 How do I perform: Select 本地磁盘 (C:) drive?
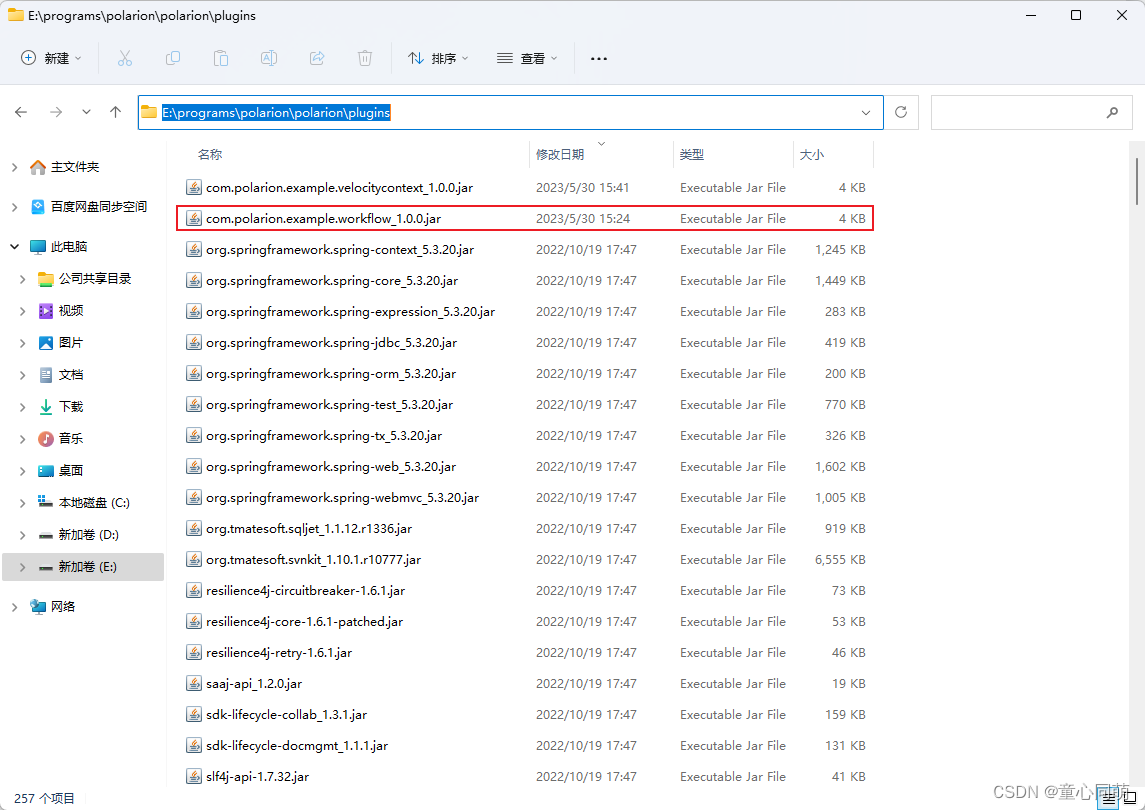pyautogui.click(x=93, y=503)
